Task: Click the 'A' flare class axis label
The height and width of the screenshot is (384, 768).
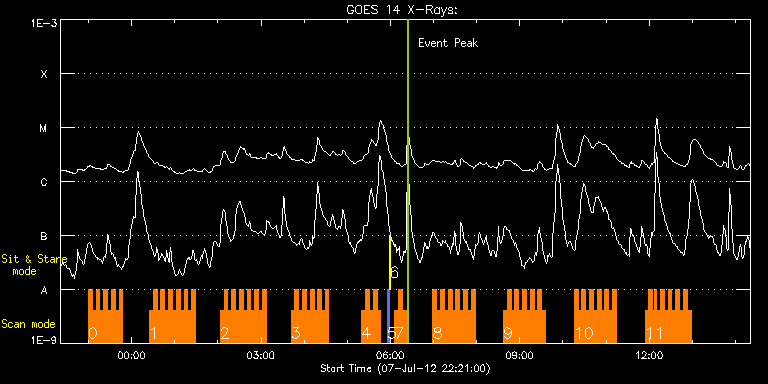Action: 44,290
